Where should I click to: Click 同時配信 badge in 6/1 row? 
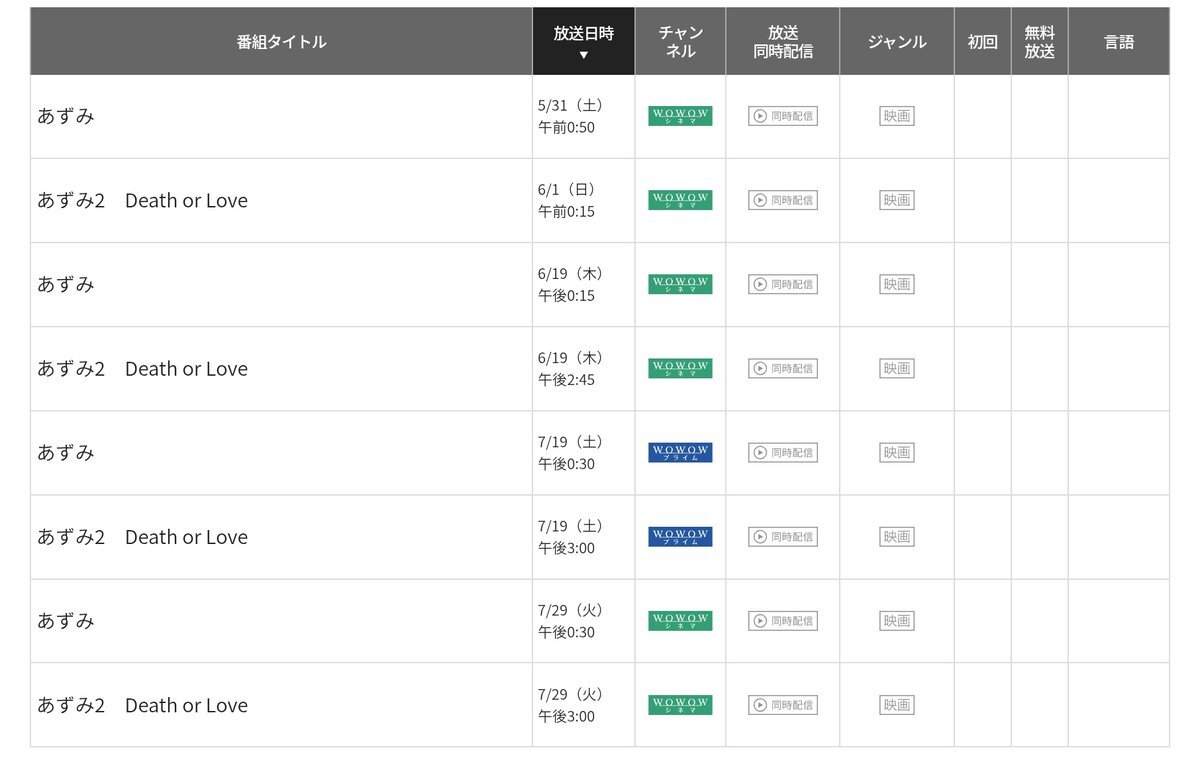tap(783, 200)
